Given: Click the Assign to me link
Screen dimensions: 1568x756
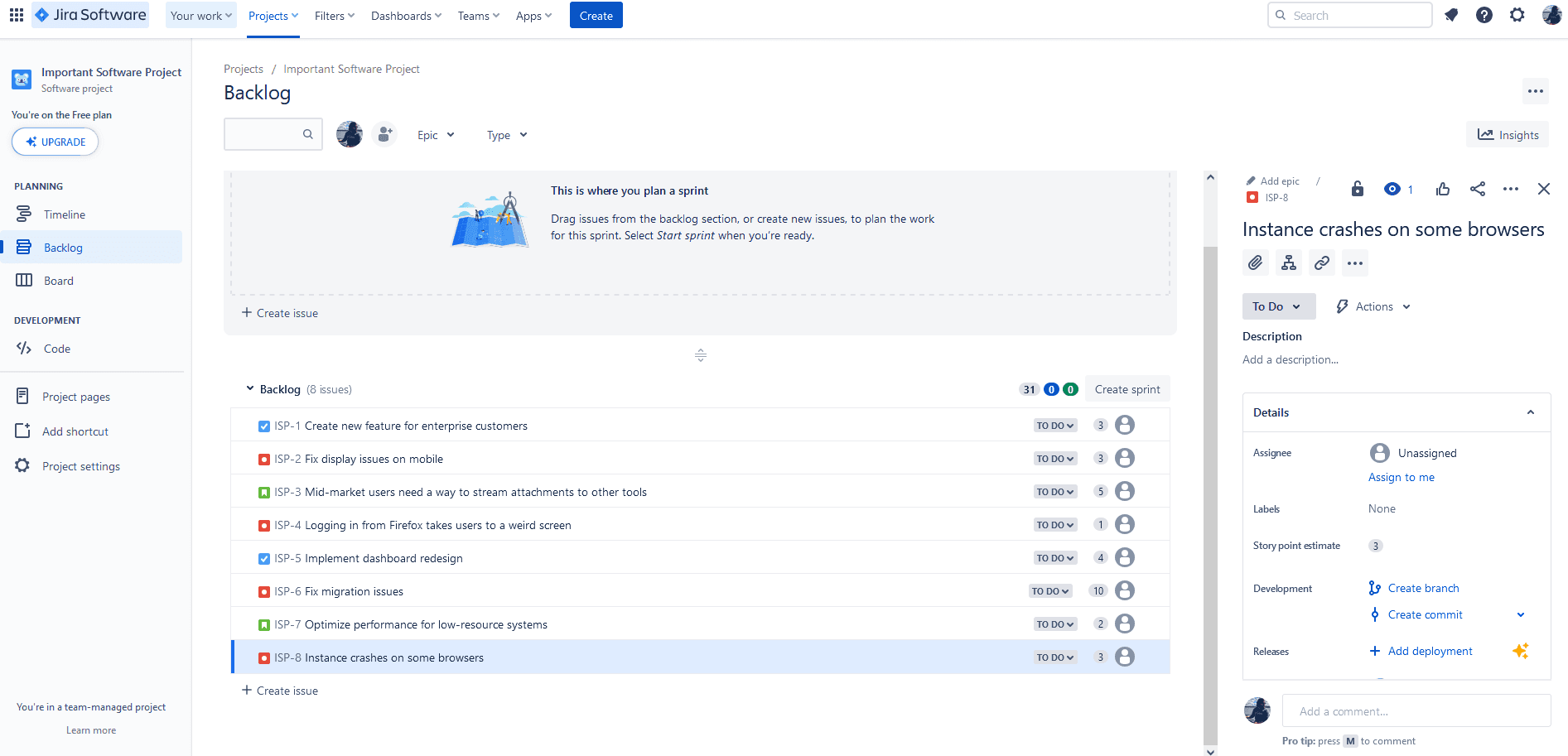Looking at the screenshot, I should click(1401, 477).
